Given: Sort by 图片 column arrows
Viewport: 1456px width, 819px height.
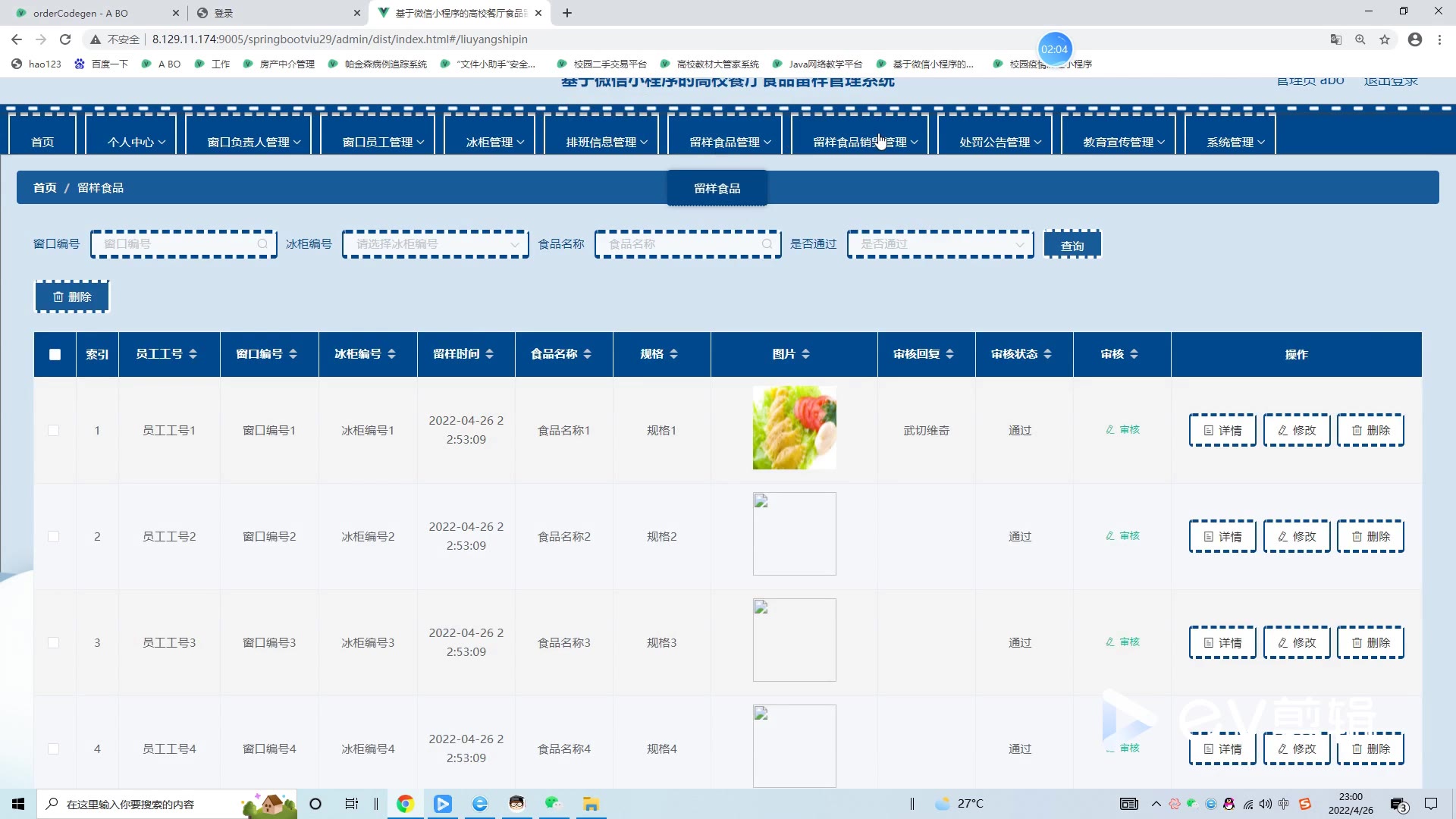Looking at the screenshot, I should tap(805, 354).
